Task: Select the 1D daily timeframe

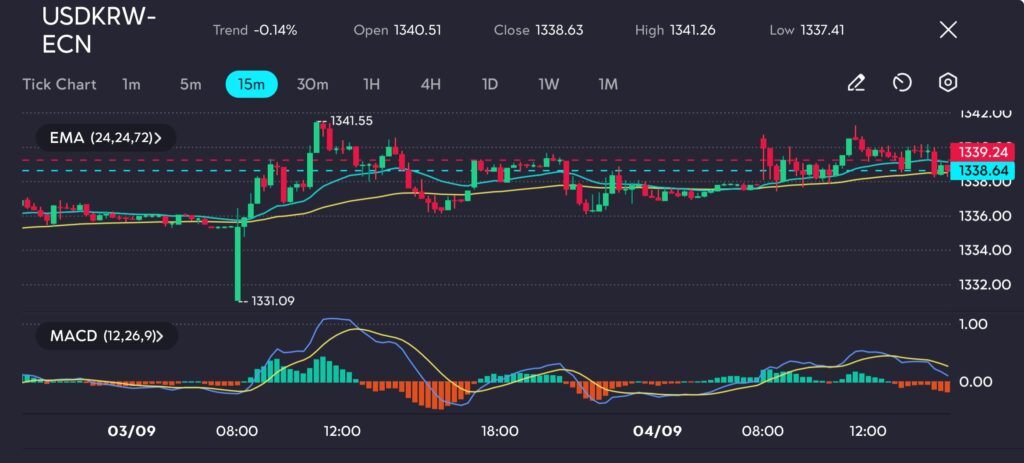Action: (489, 84)
